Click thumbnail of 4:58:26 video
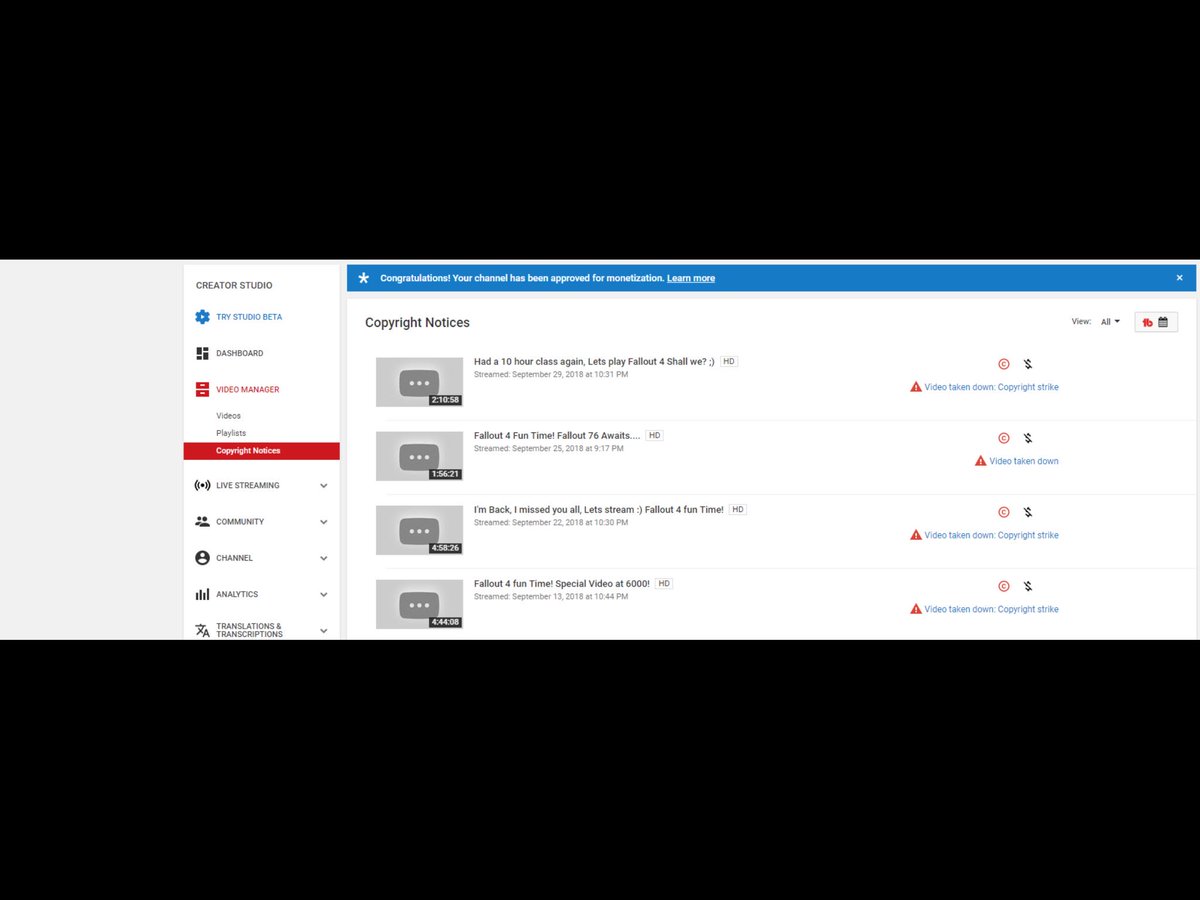Image resolution: width=1200 pixels, height=900 pixels. 419,530
